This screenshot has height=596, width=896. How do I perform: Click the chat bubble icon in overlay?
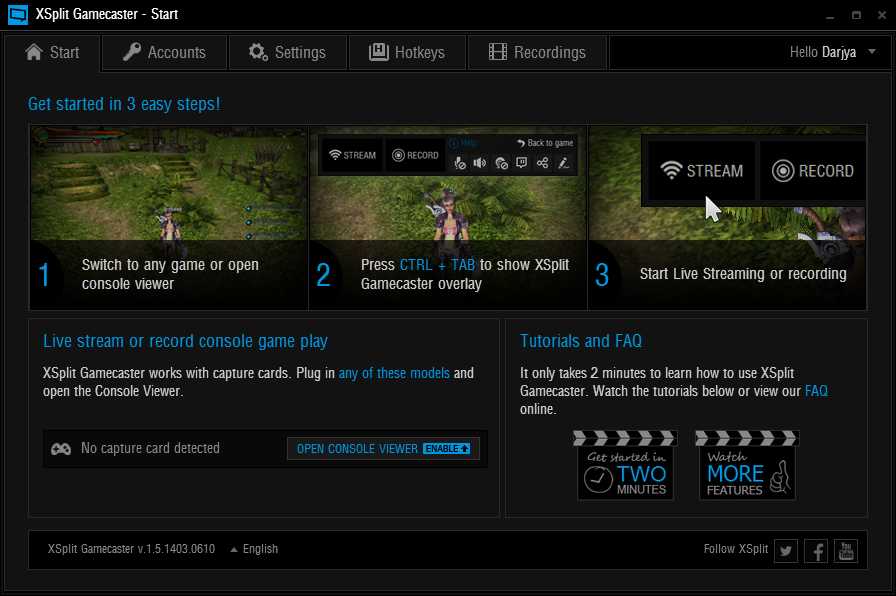(522, 163)
